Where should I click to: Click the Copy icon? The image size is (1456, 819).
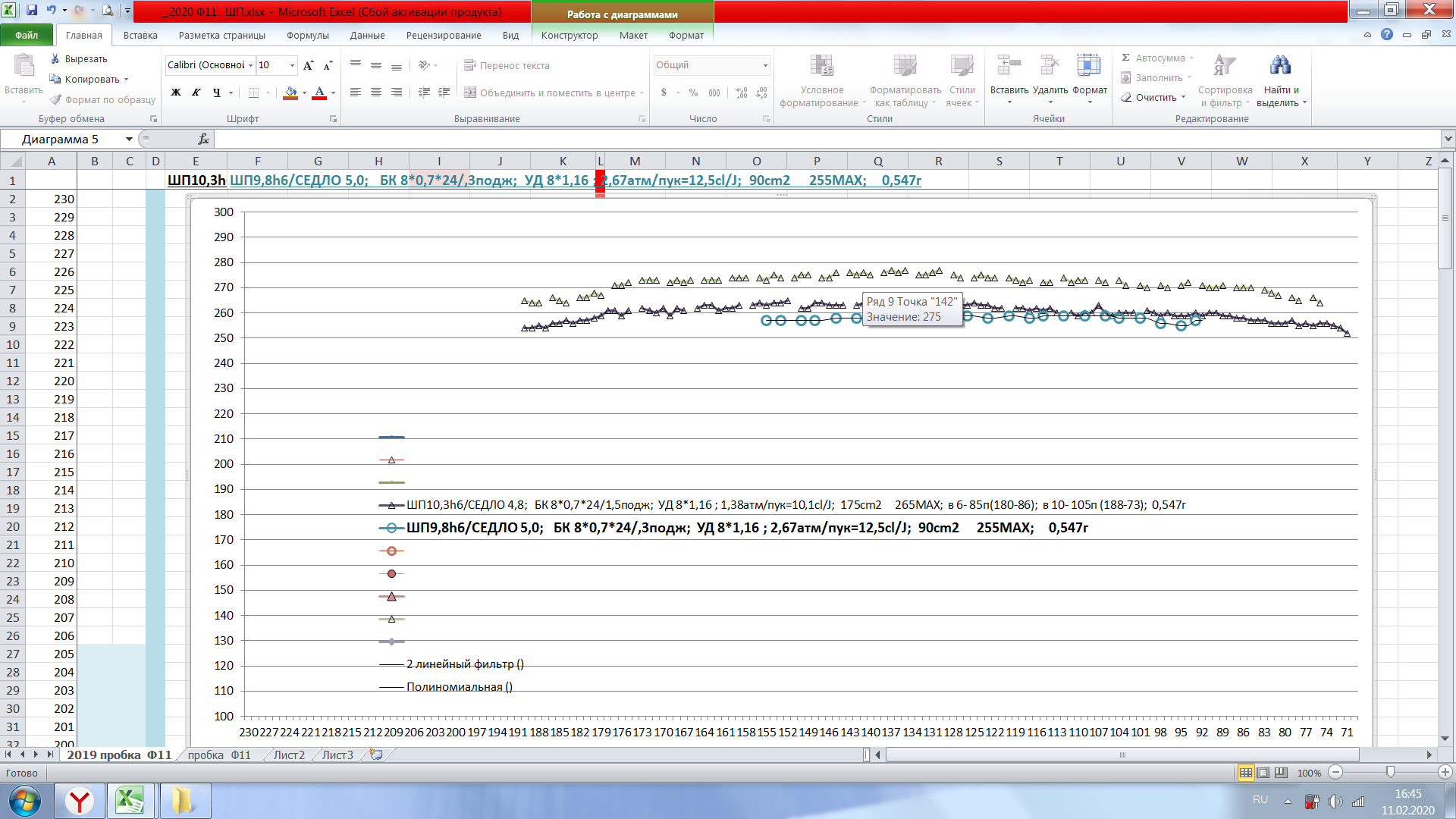click(x=55, y=79)
